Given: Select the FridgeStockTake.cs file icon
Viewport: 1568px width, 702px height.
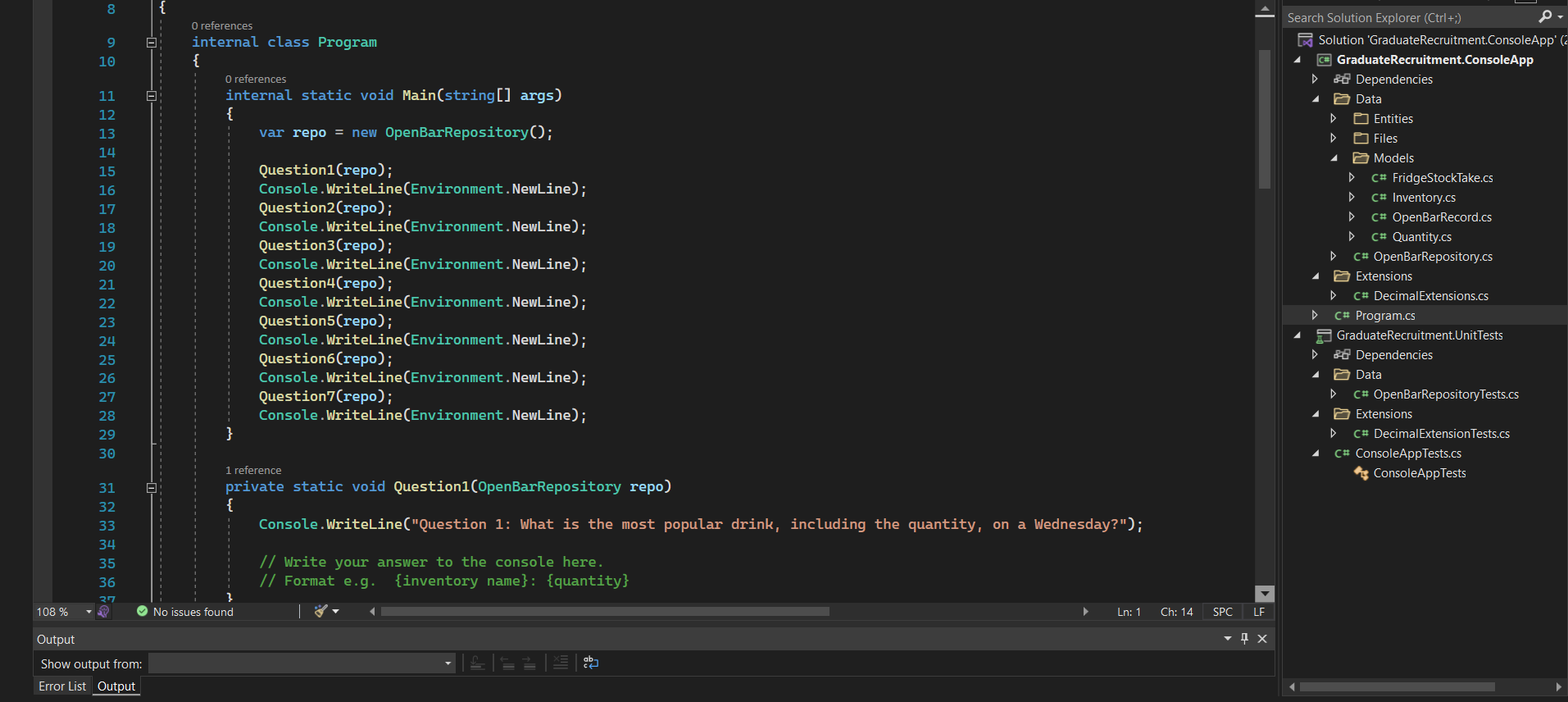Looking at the screenshot, I should point(1379,178).
